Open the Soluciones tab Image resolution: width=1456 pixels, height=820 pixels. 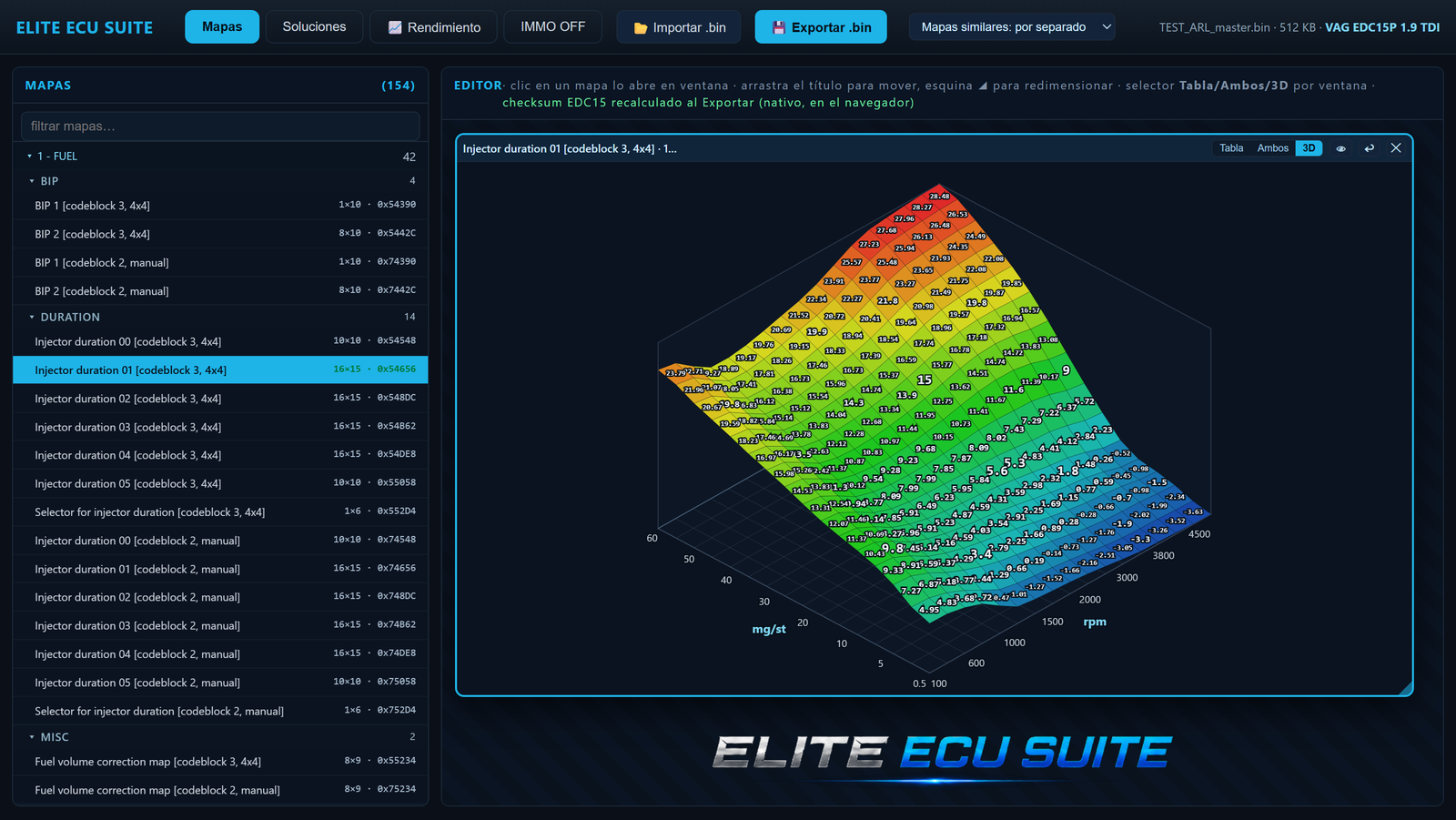click(x=314, y=26)
